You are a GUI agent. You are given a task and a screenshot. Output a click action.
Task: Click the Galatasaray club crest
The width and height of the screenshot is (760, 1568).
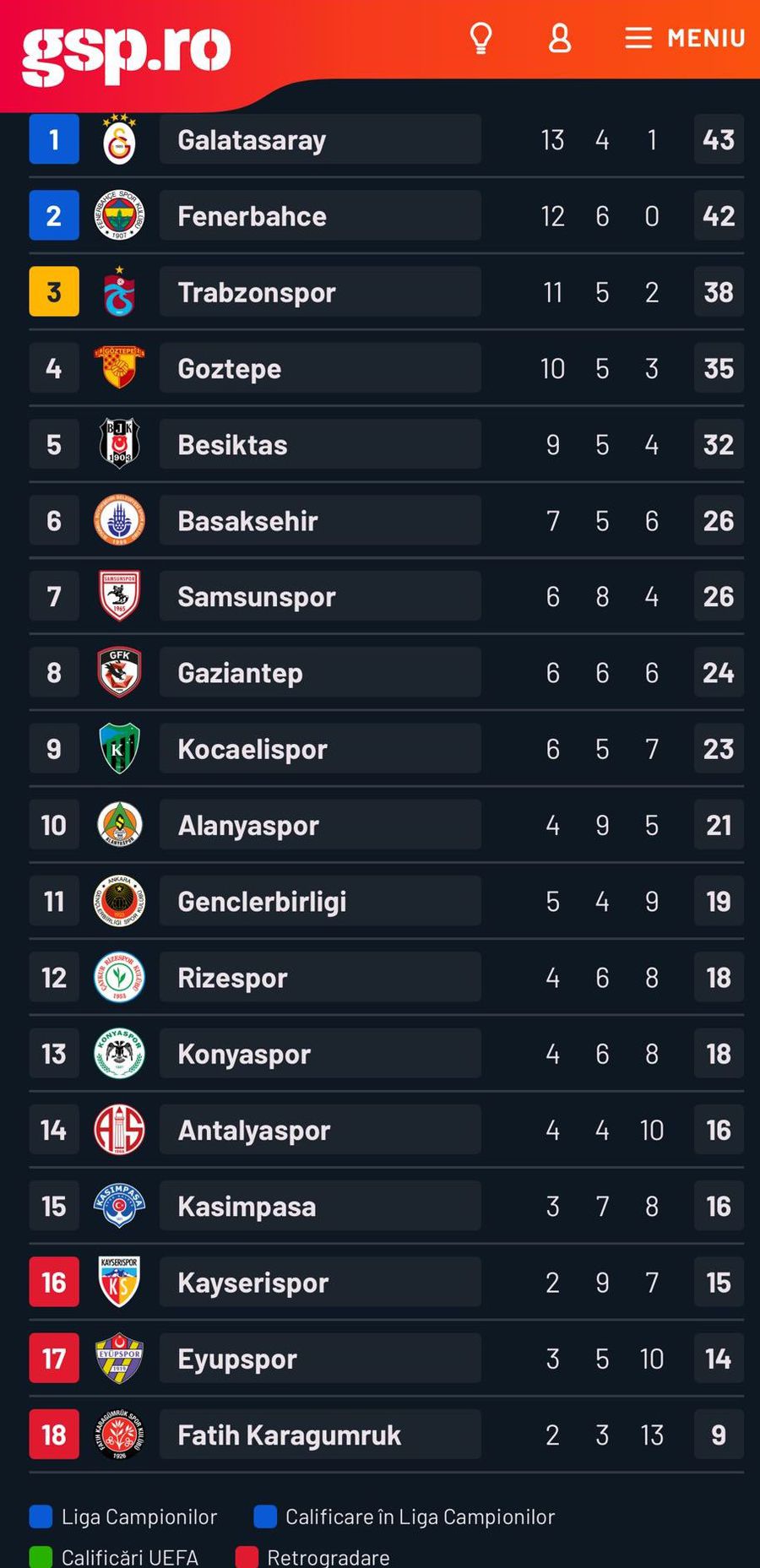coord(119,139)
